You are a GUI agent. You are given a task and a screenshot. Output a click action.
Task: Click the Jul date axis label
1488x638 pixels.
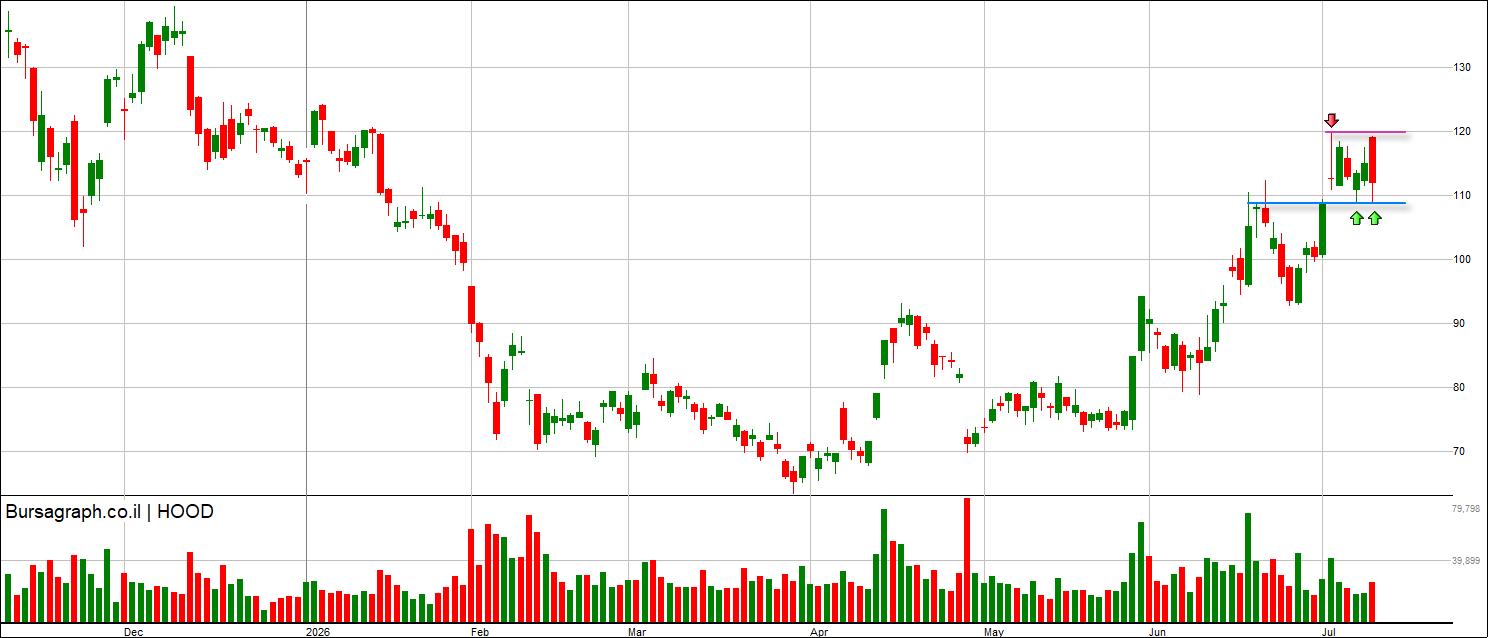(x=1330, y=632)
